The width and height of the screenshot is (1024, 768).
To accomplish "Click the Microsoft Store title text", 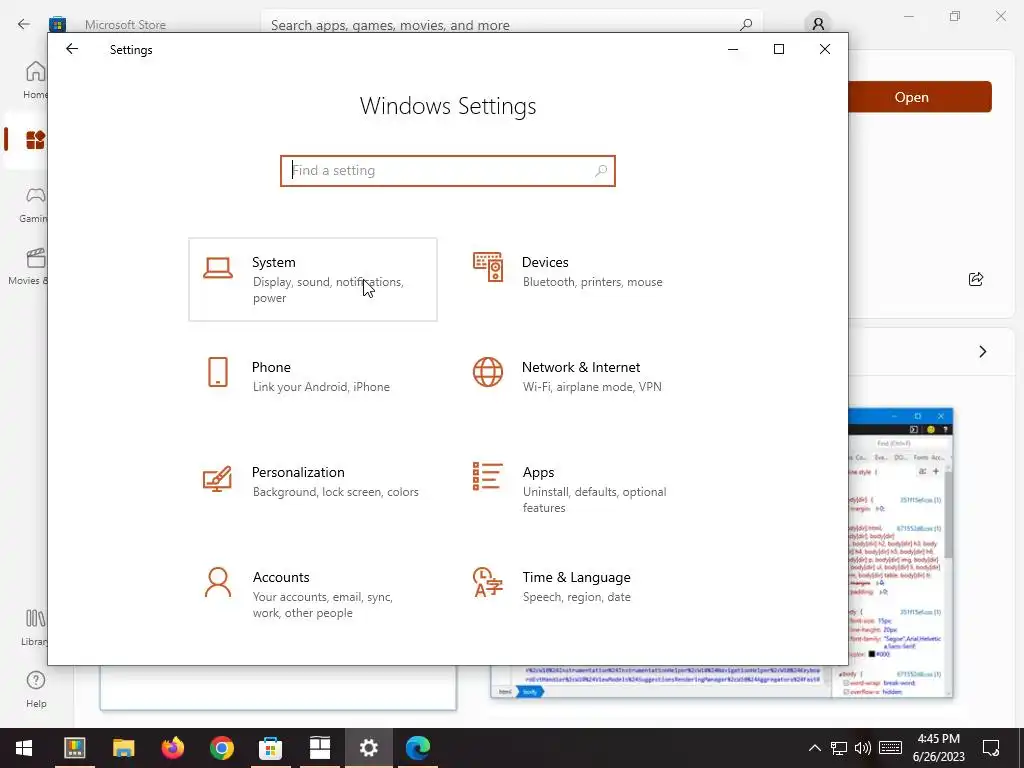I will pyautogui.click(x=125, y=25).
